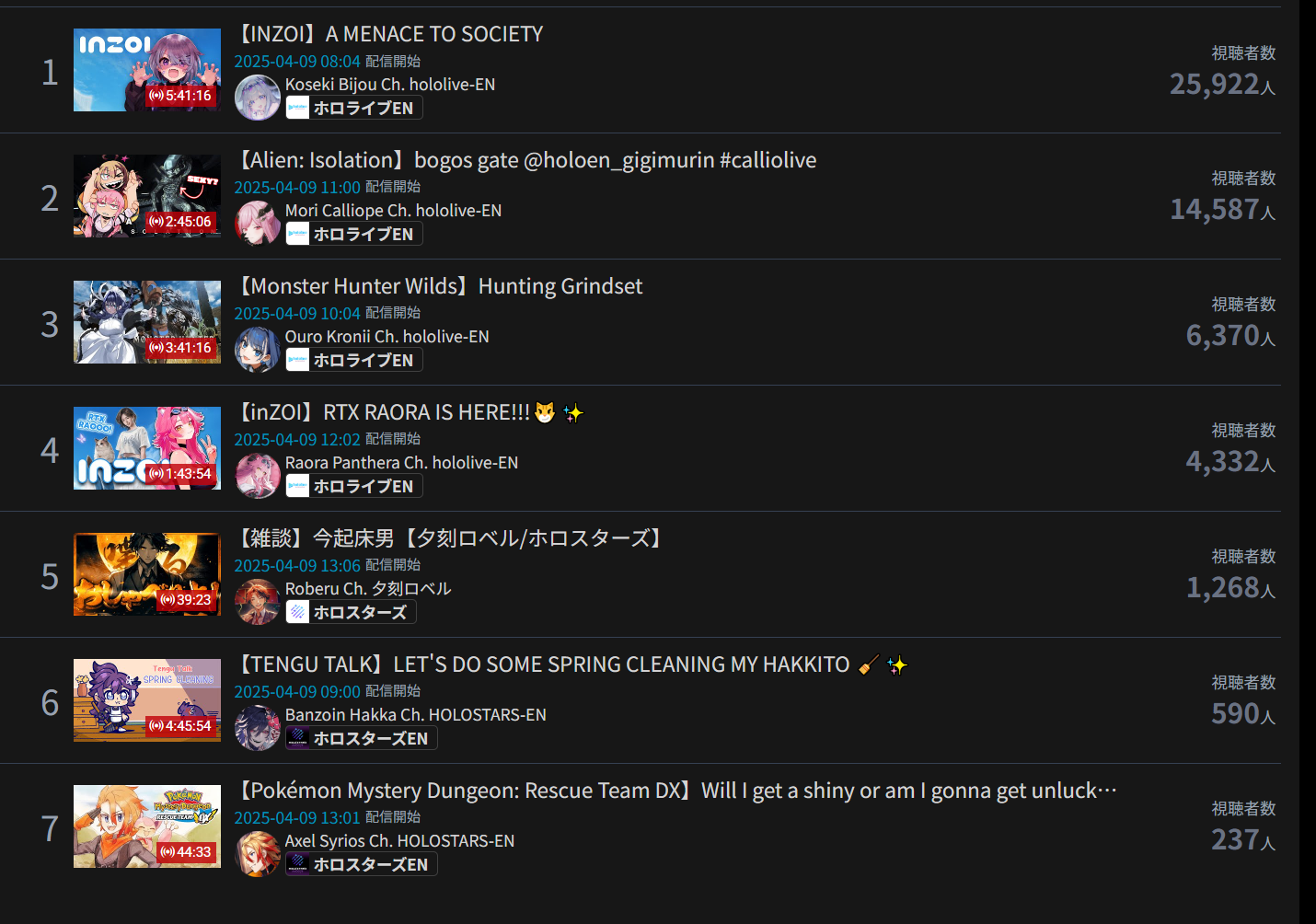This screenshot has width=1316, height=924.
Task: Click Raora Panthera channel avatar icon
Action: [x=258, y=476]
